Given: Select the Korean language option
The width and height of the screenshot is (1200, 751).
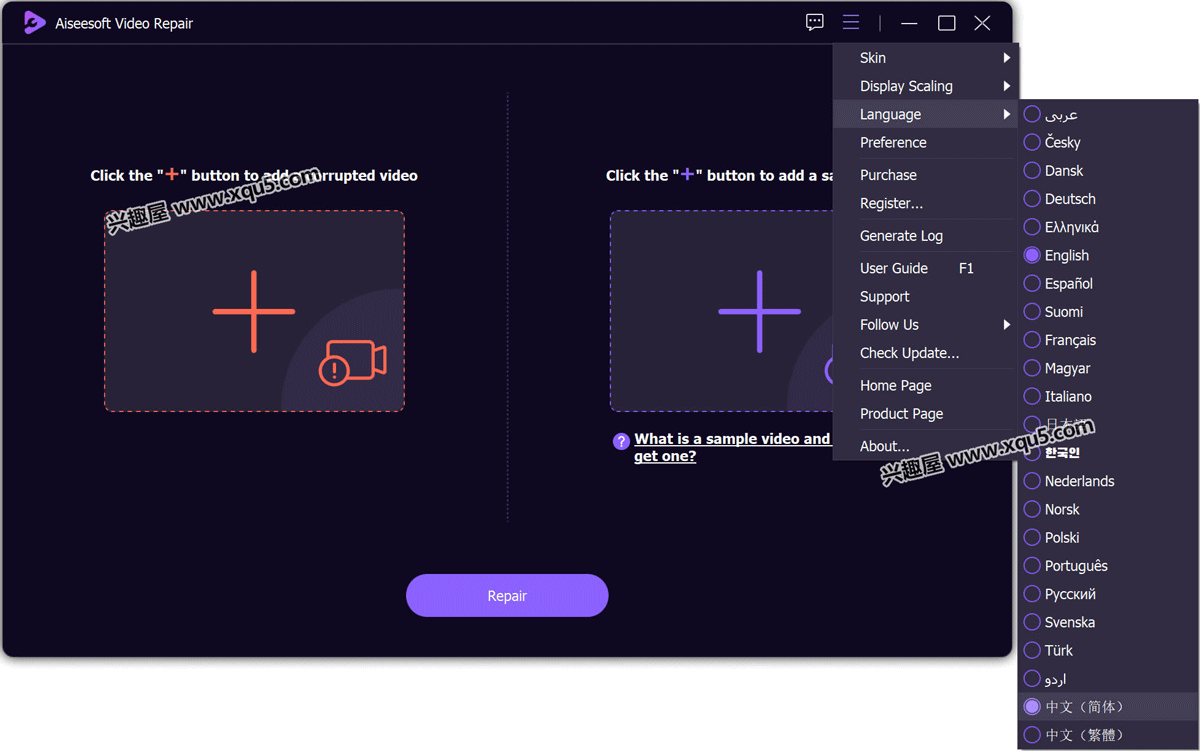Looking at the screenshot, I should click(1108, 453).
